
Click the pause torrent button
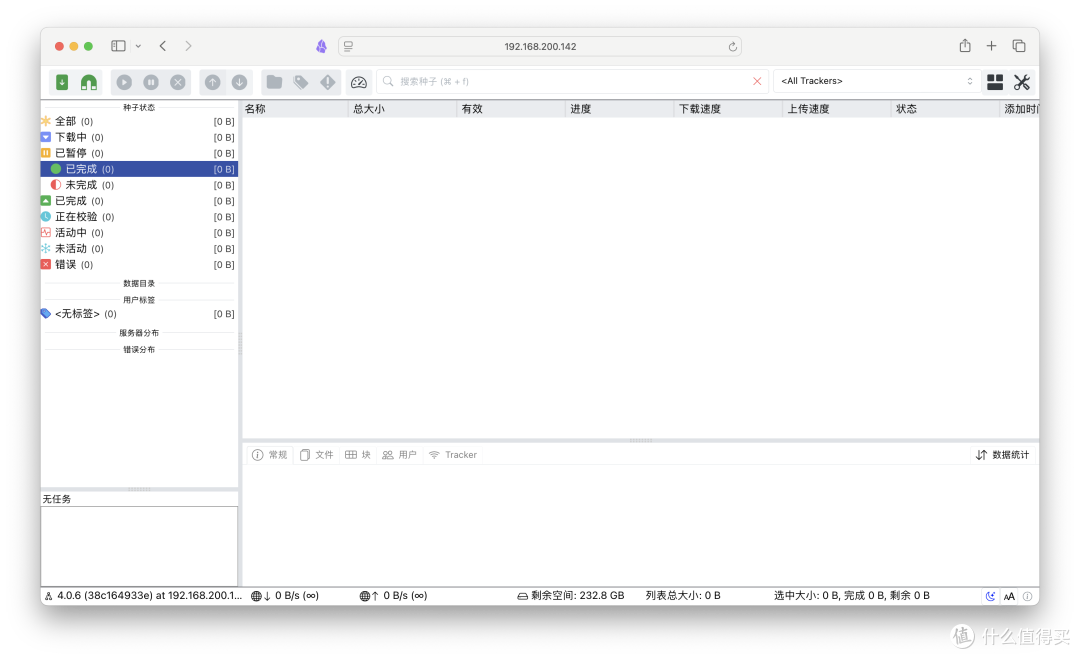(151, 82)
